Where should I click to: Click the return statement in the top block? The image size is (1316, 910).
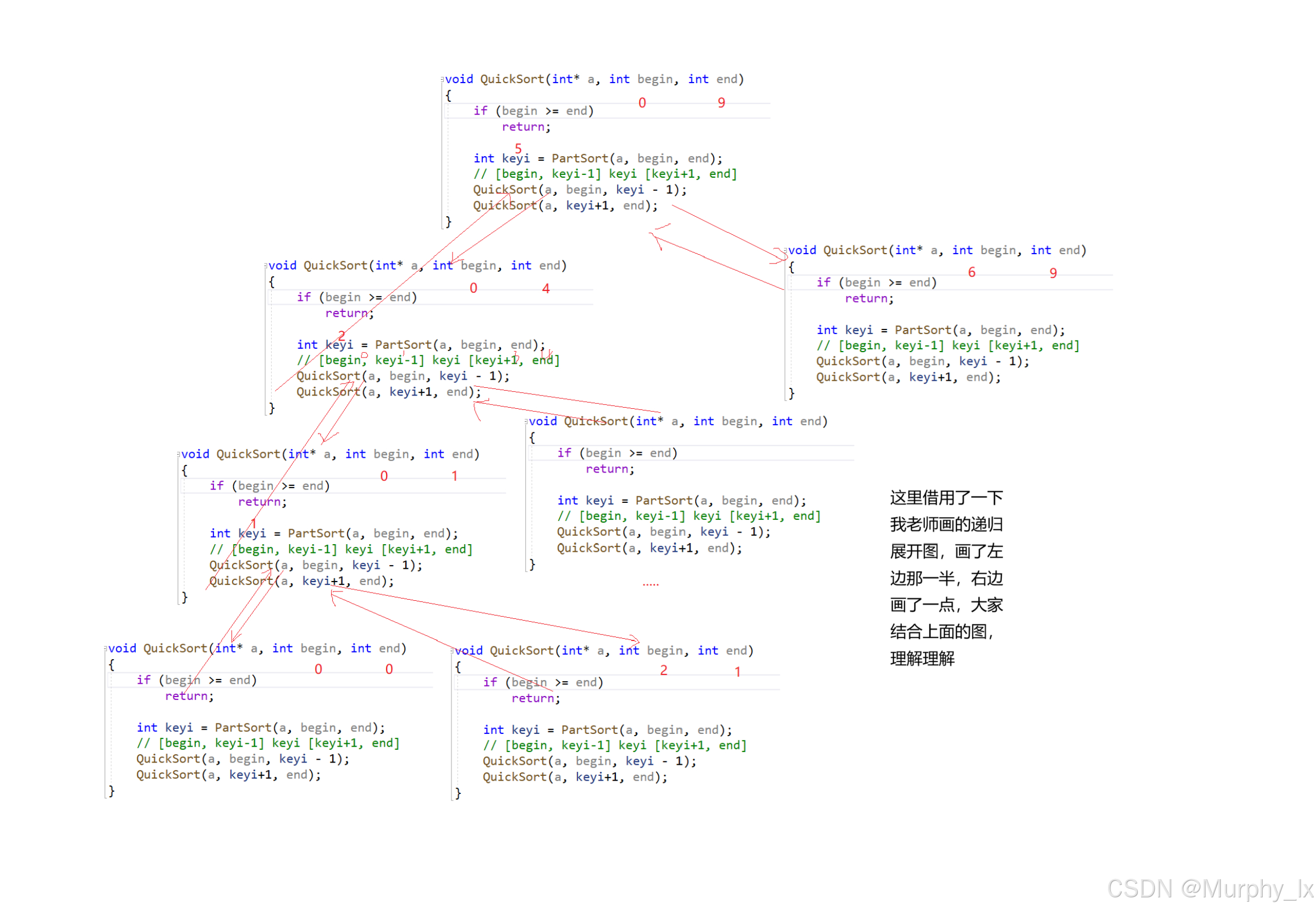[x=526, y=127]
